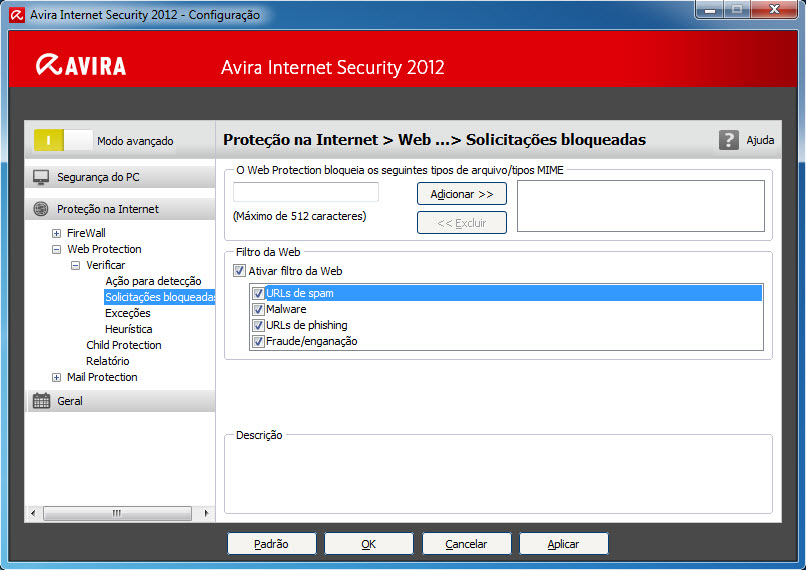Select the Malware list row text
The height and width of the screenshot is (570, 806).
[x=286, y=309]
